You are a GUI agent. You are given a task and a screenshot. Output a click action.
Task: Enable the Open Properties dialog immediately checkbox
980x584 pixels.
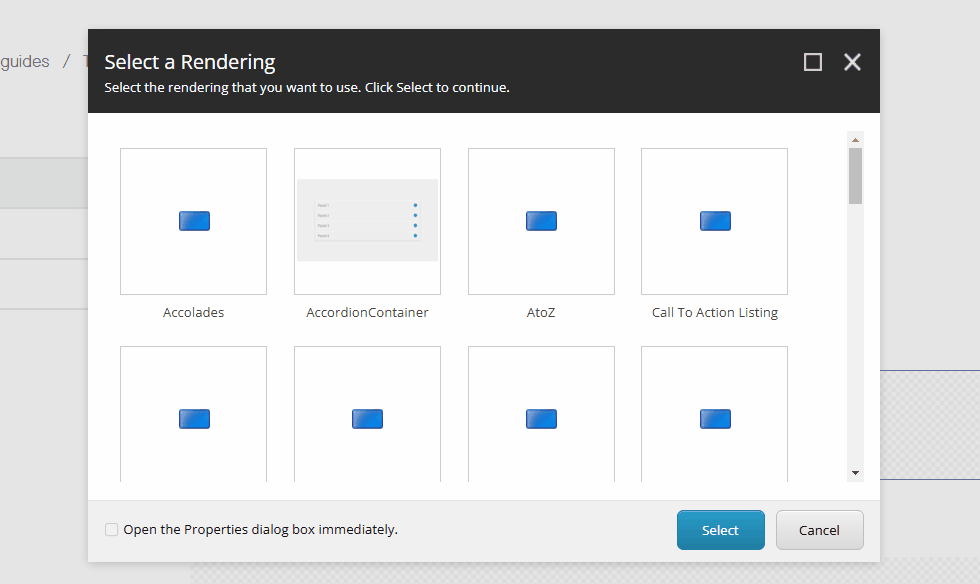point(111,529)
